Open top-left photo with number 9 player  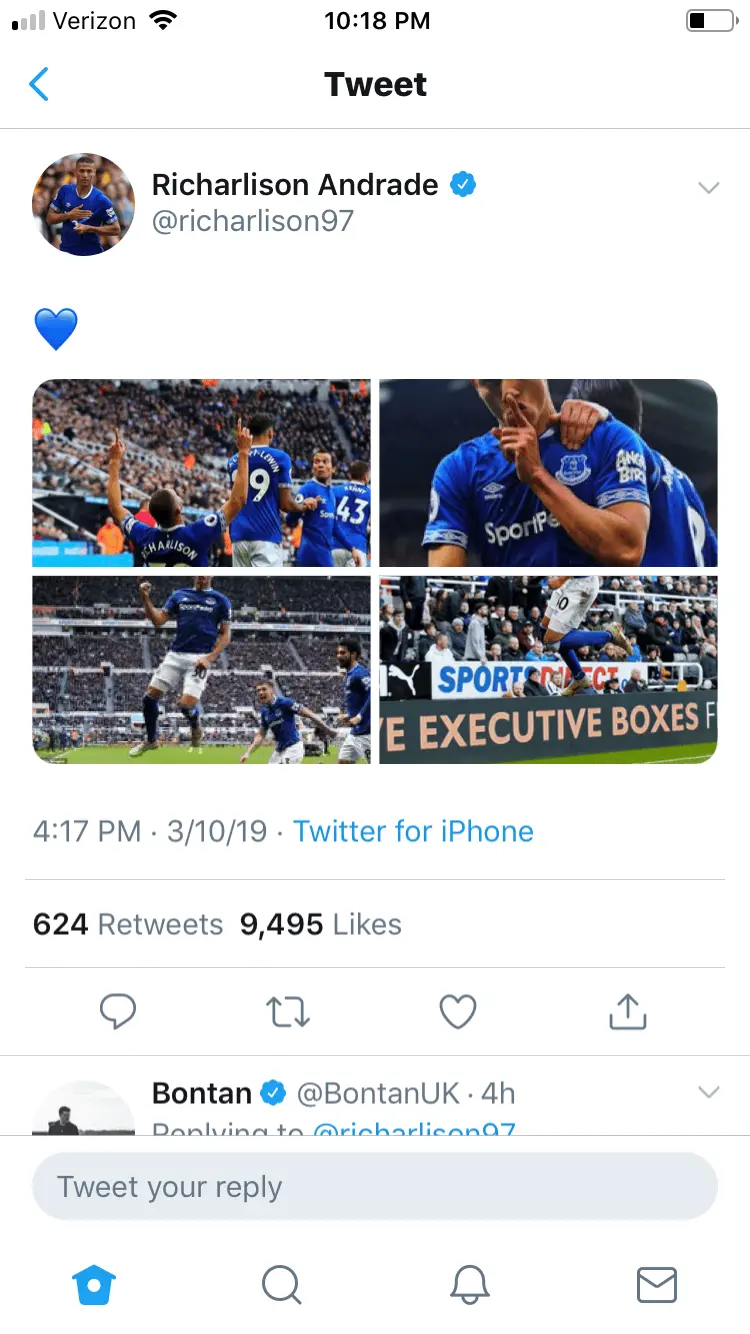pyautogui.click(x=201, y=473)
